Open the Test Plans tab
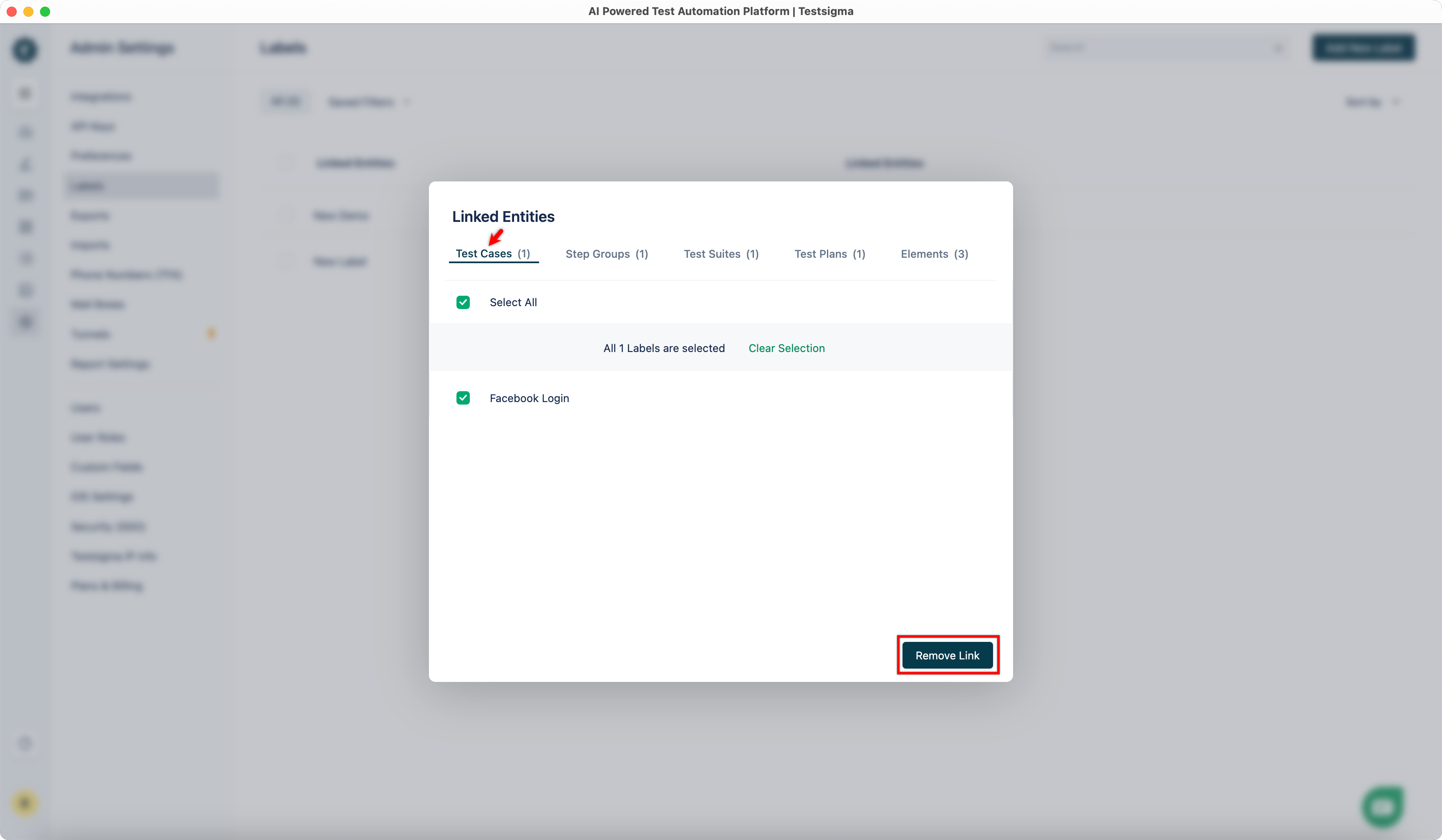 [829, 254]
